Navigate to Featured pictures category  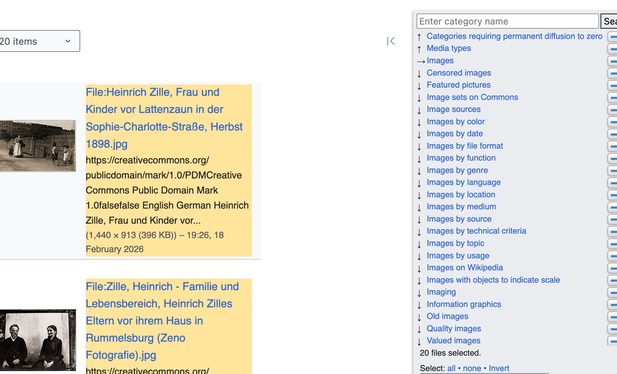pyautogui.click(x=458, y=85)
